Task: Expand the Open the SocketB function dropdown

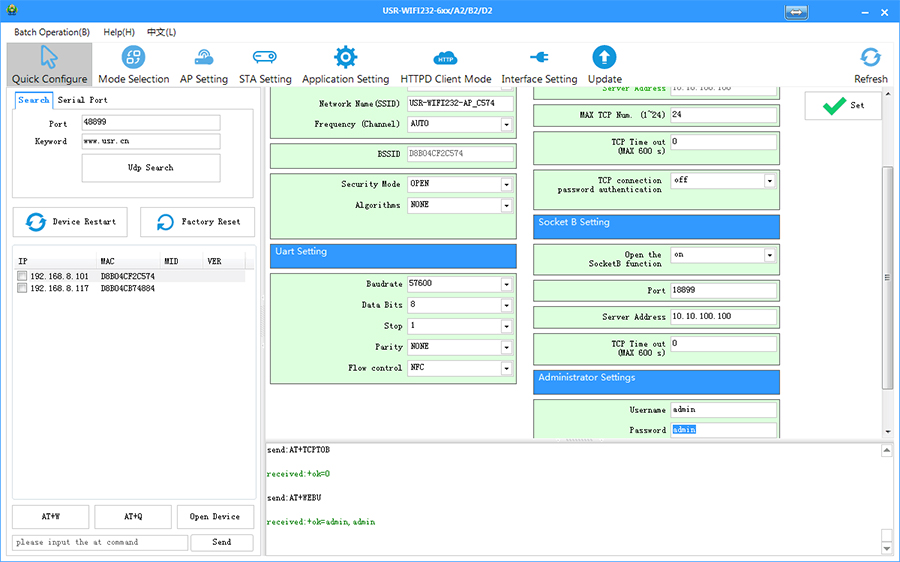Action: click(770, 255)
